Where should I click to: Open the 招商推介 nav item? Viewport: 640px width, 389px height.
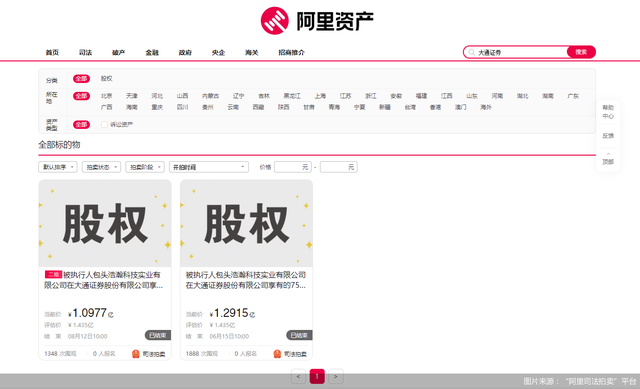tap(291, 52)
